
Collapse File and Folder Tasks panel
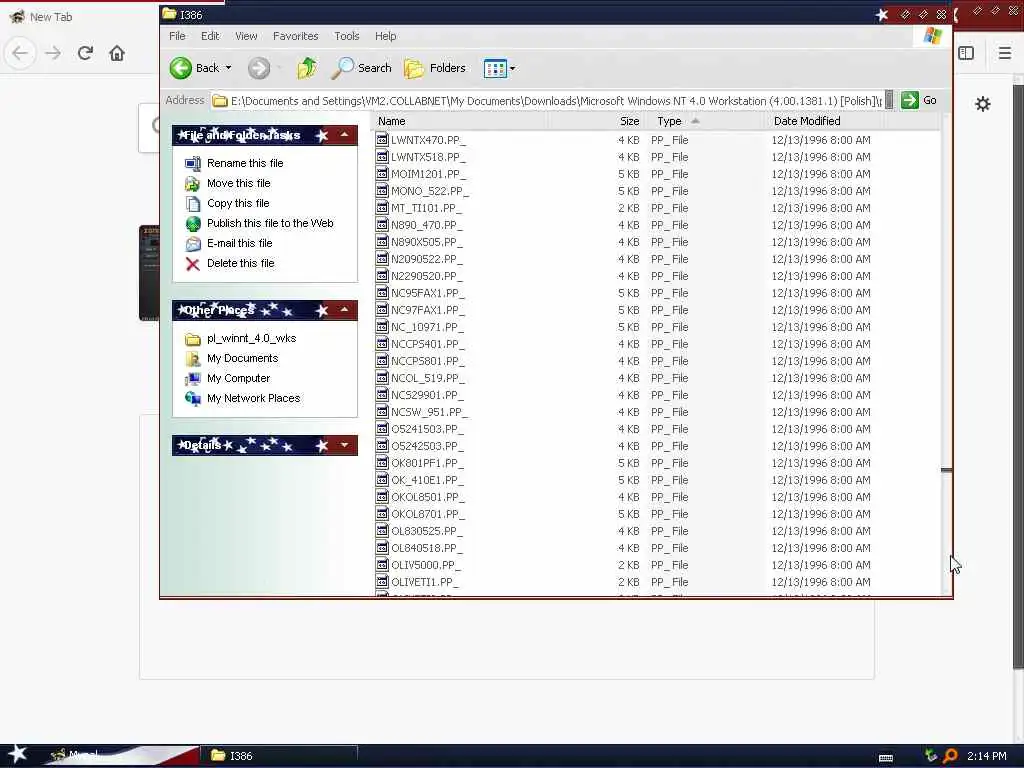(344, 135)
